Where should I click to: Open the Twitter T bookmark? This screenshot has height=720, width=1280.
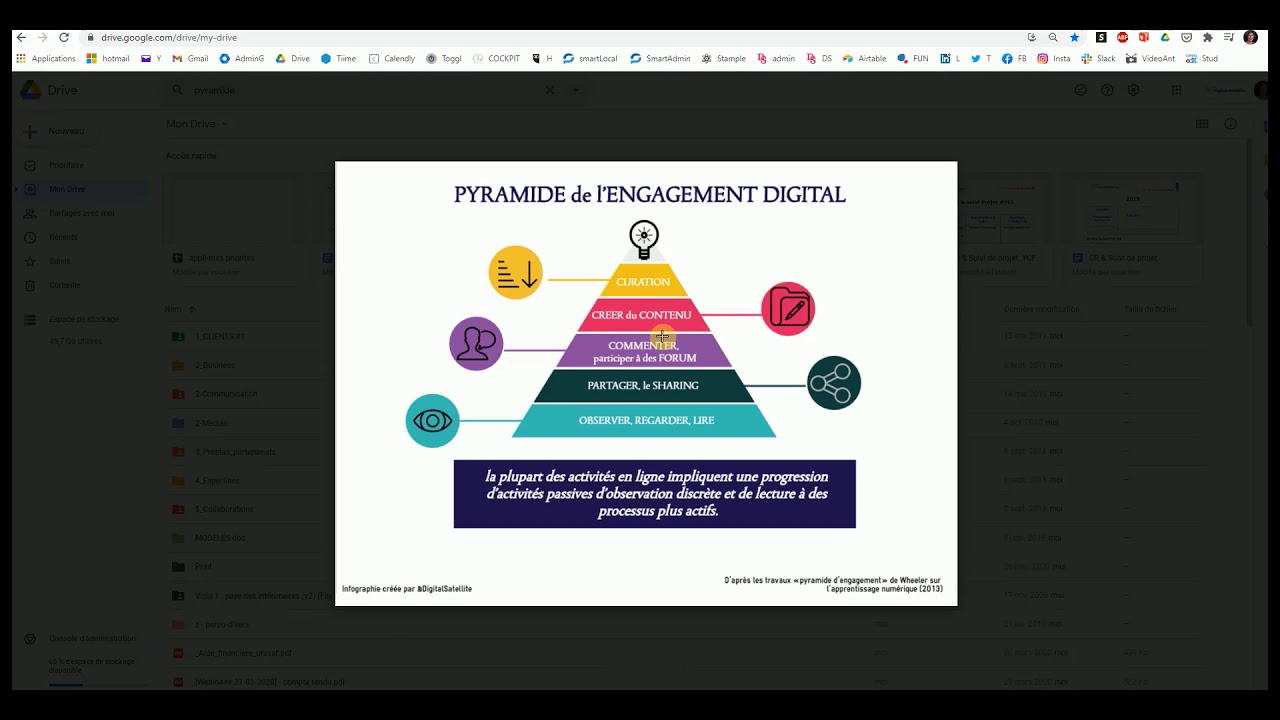click(x=981, y=59)
